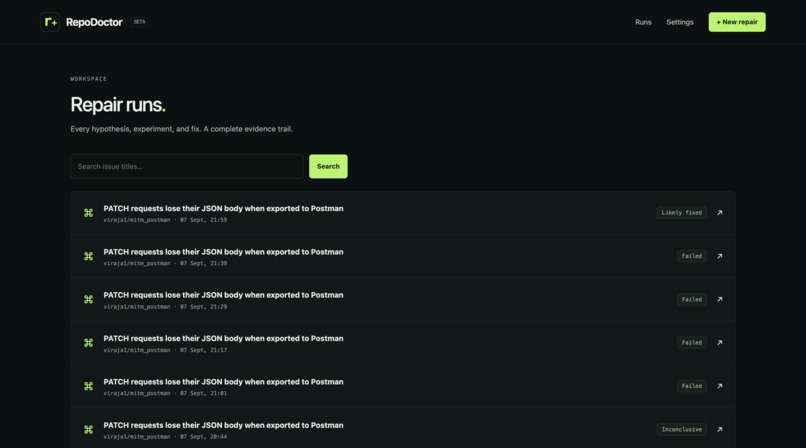Open the 21:29 failed run arrow icon
This screenshot has height=448, width=806.
[x=720, y=299]
